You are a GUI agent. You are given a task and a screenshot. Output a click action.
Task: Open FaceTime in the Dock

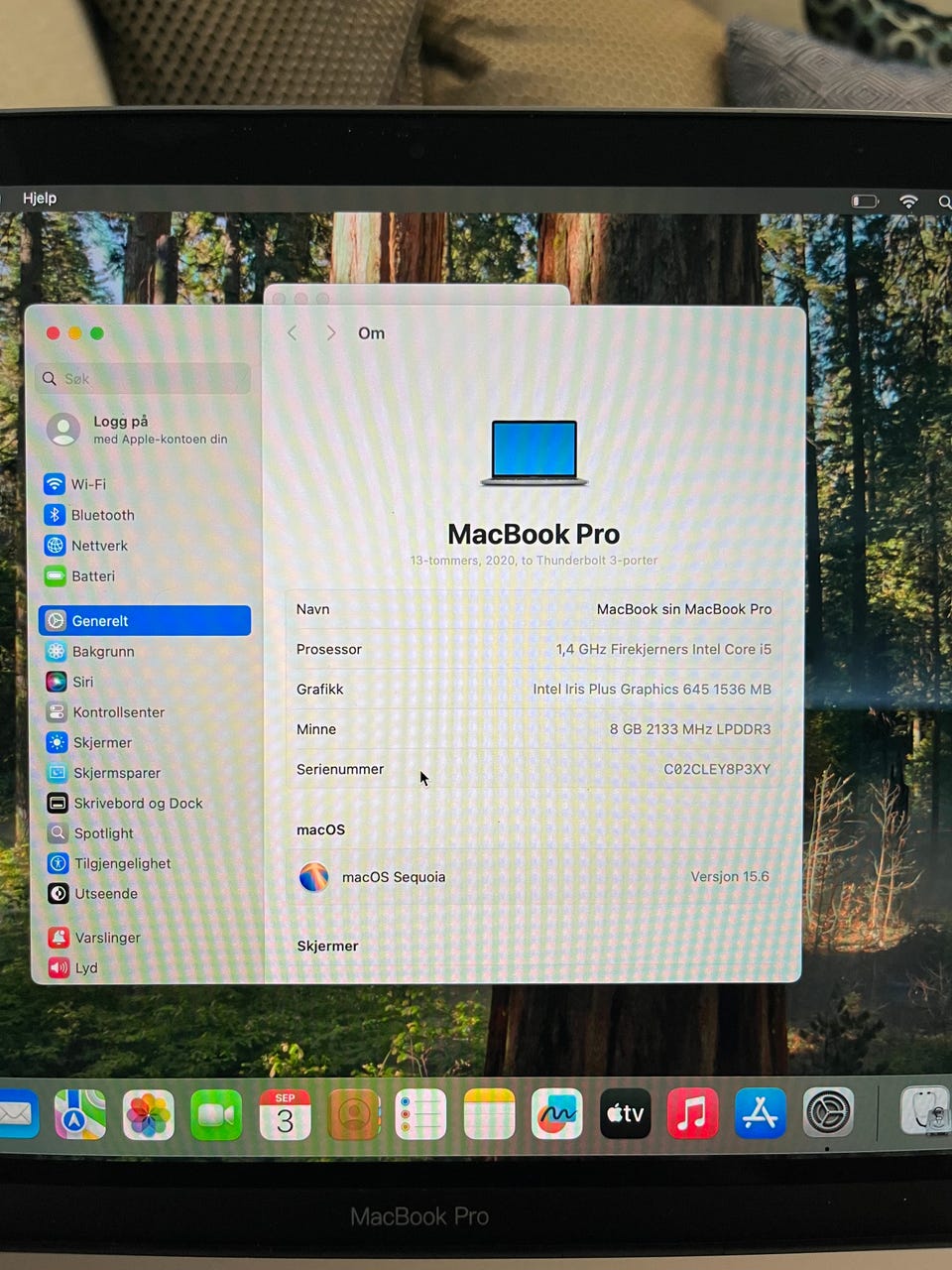point(216,1114)
